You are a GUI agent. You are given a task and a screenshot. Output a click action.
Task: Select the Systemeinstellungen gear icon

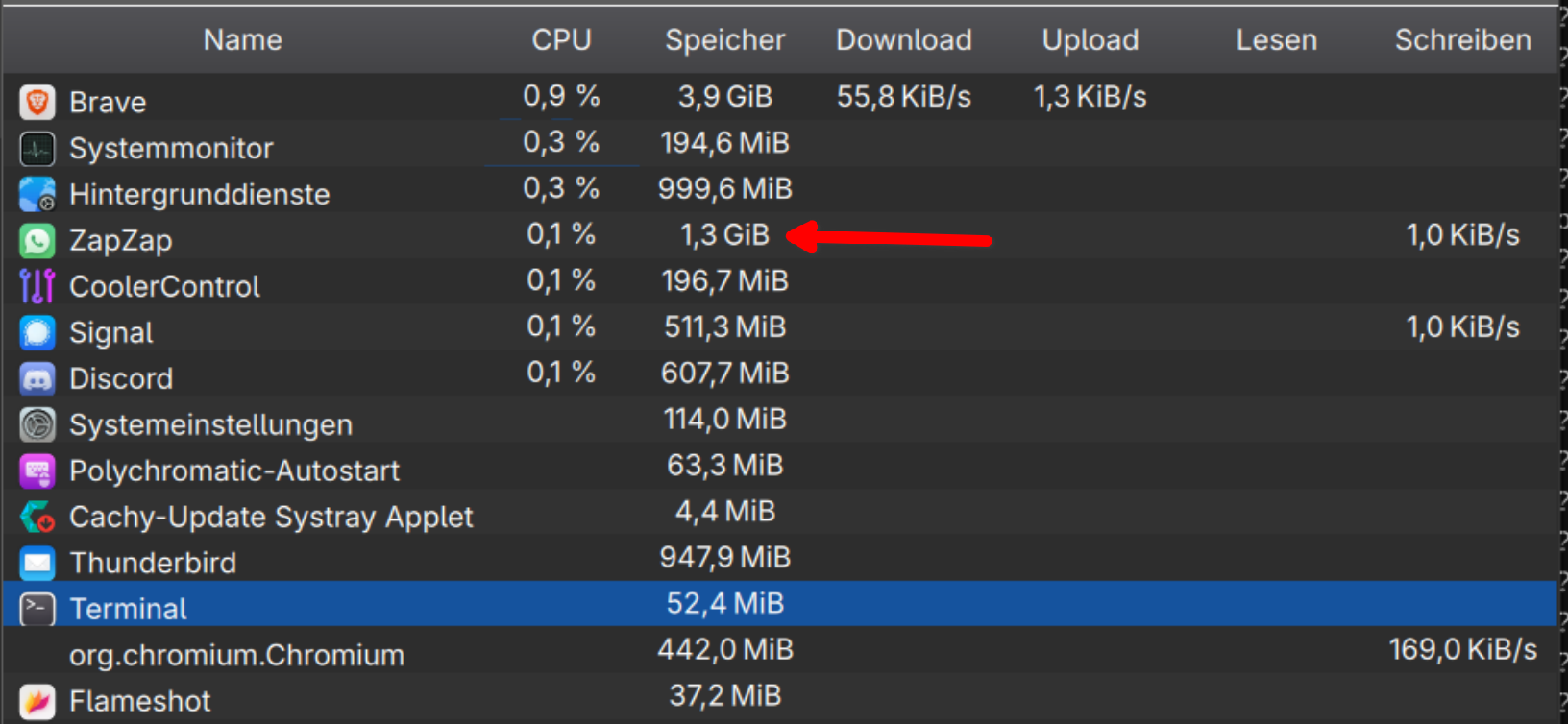click(37, 424)
